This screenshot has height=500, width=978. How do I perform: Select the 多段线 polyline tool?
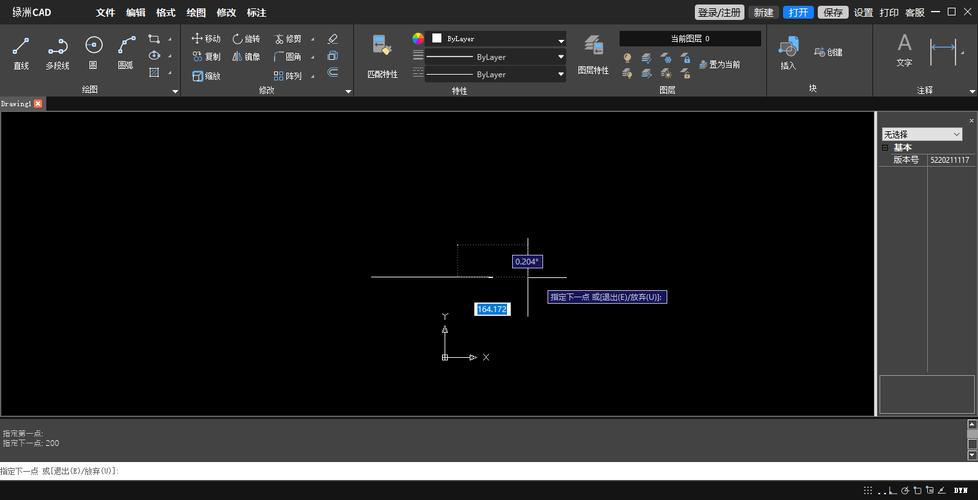coord(57,52)
